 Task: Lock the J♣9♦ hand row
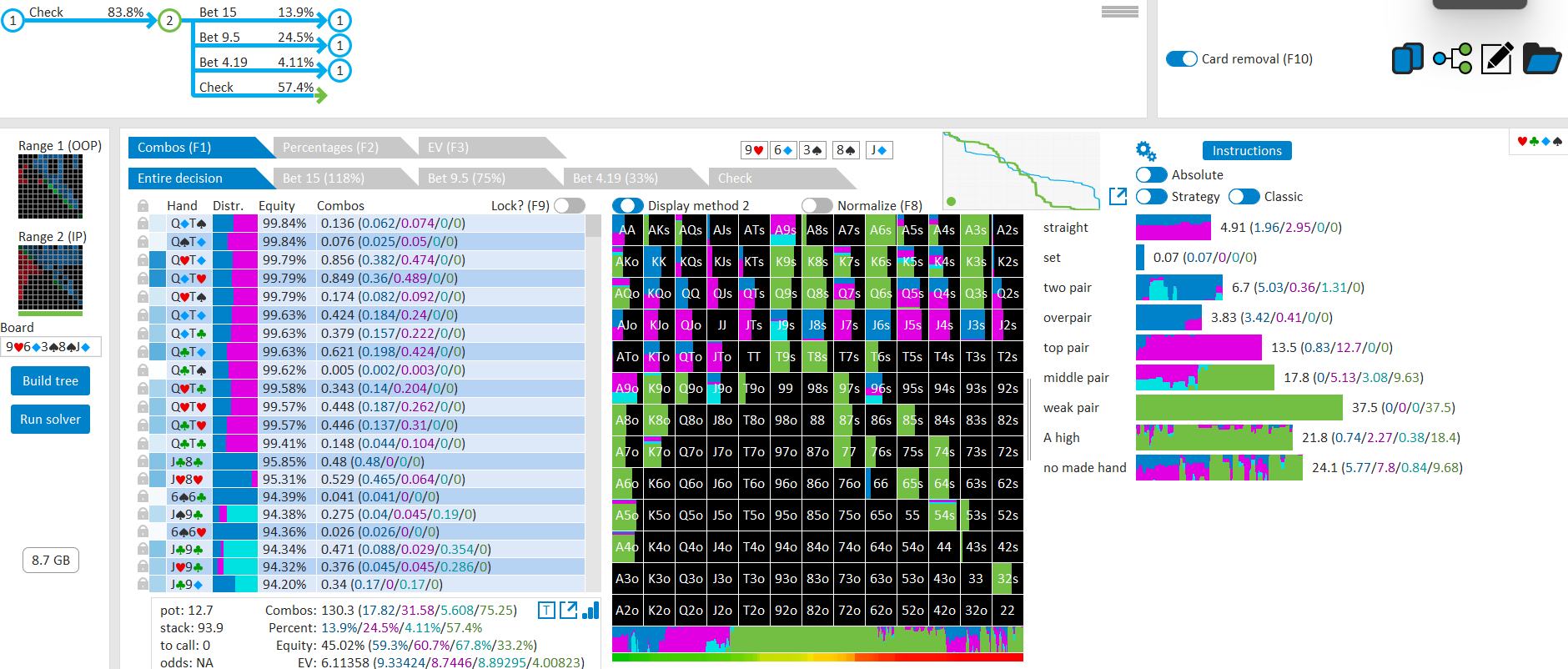pos(143,584)
